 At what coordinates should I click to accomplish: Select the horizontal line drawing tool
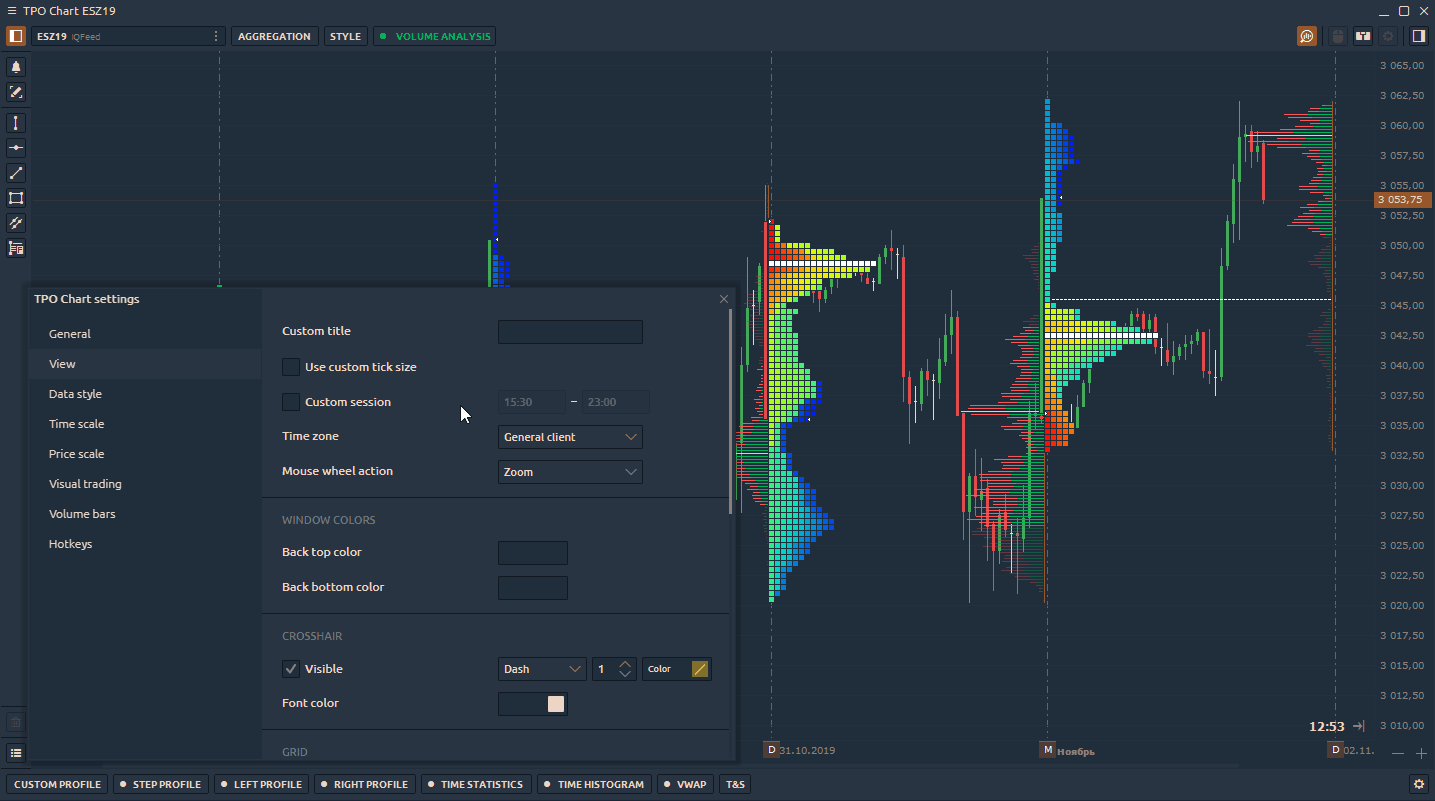click(16, 148)
